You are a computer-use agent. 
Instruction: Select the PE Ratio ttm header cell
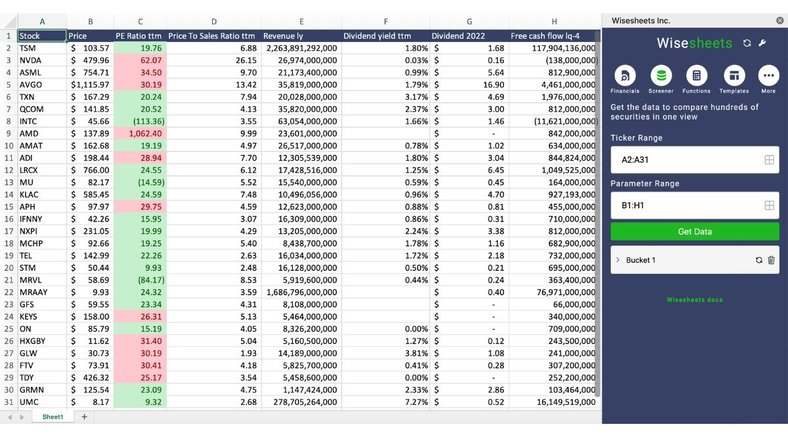click(140, 36)
